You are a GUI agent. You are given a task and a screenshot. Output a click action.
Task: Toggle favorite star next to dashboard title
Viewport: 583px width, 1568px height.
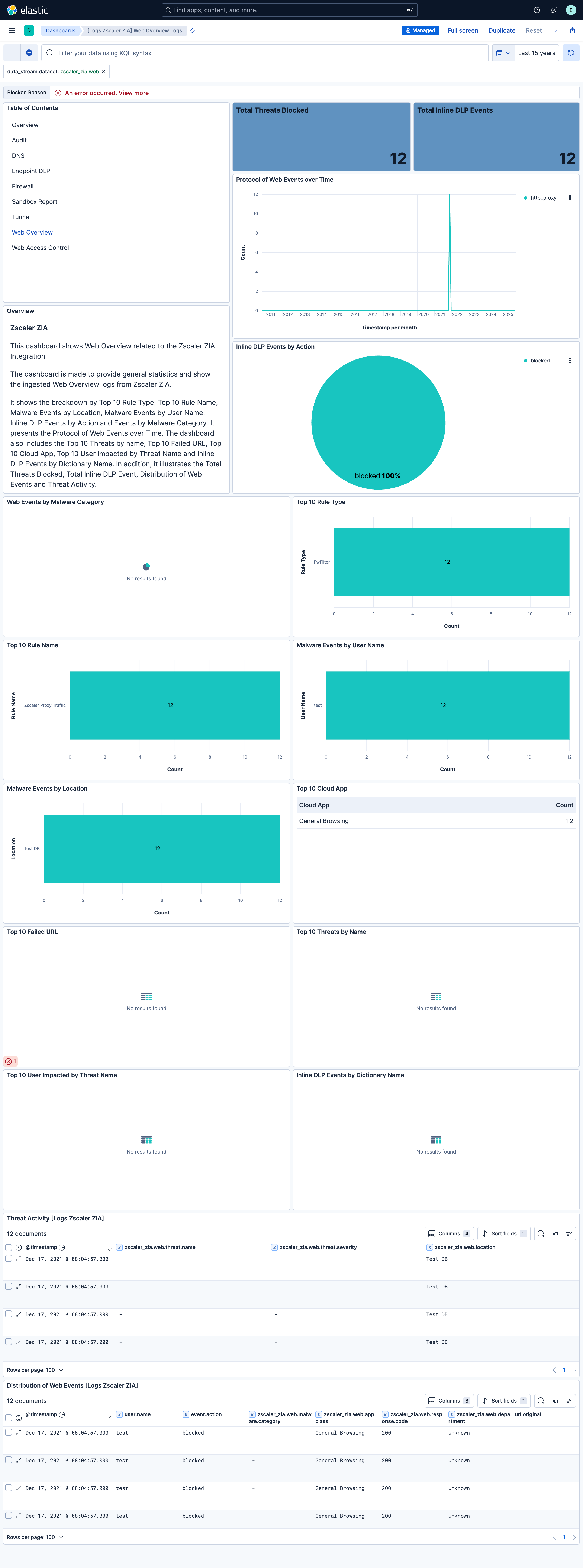192,30
